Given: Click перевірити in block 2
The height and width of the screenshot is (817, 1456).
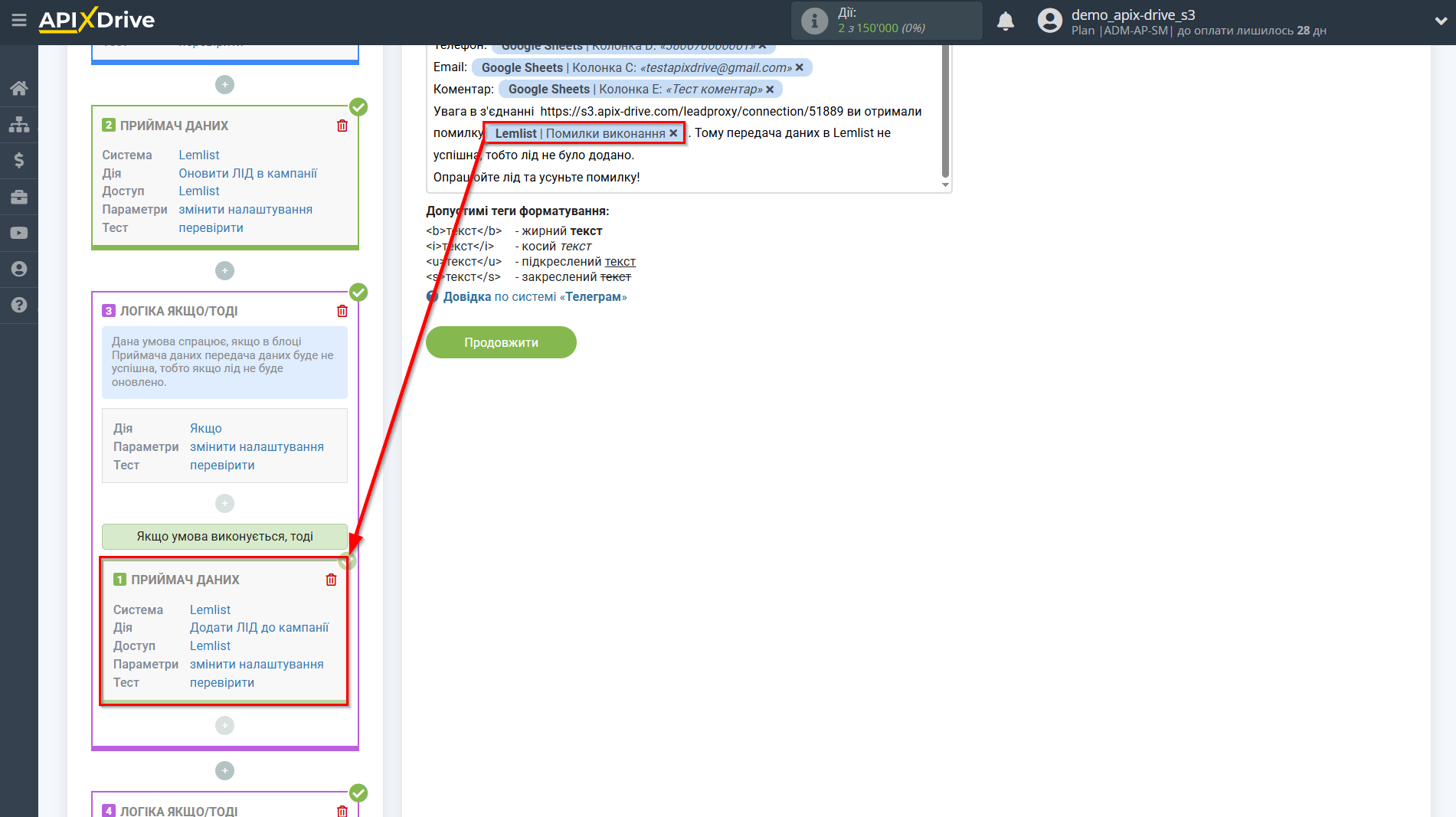Looking at the screenshot, I should [x=211, y=227].
